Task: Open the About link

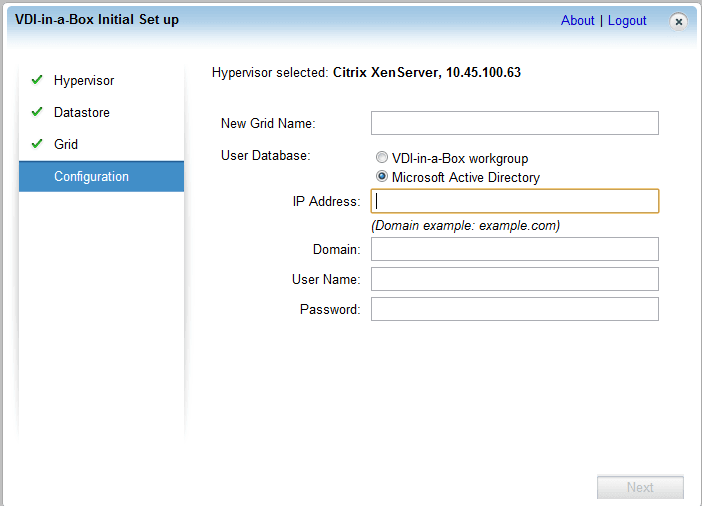Action: [x=577, y=21]
